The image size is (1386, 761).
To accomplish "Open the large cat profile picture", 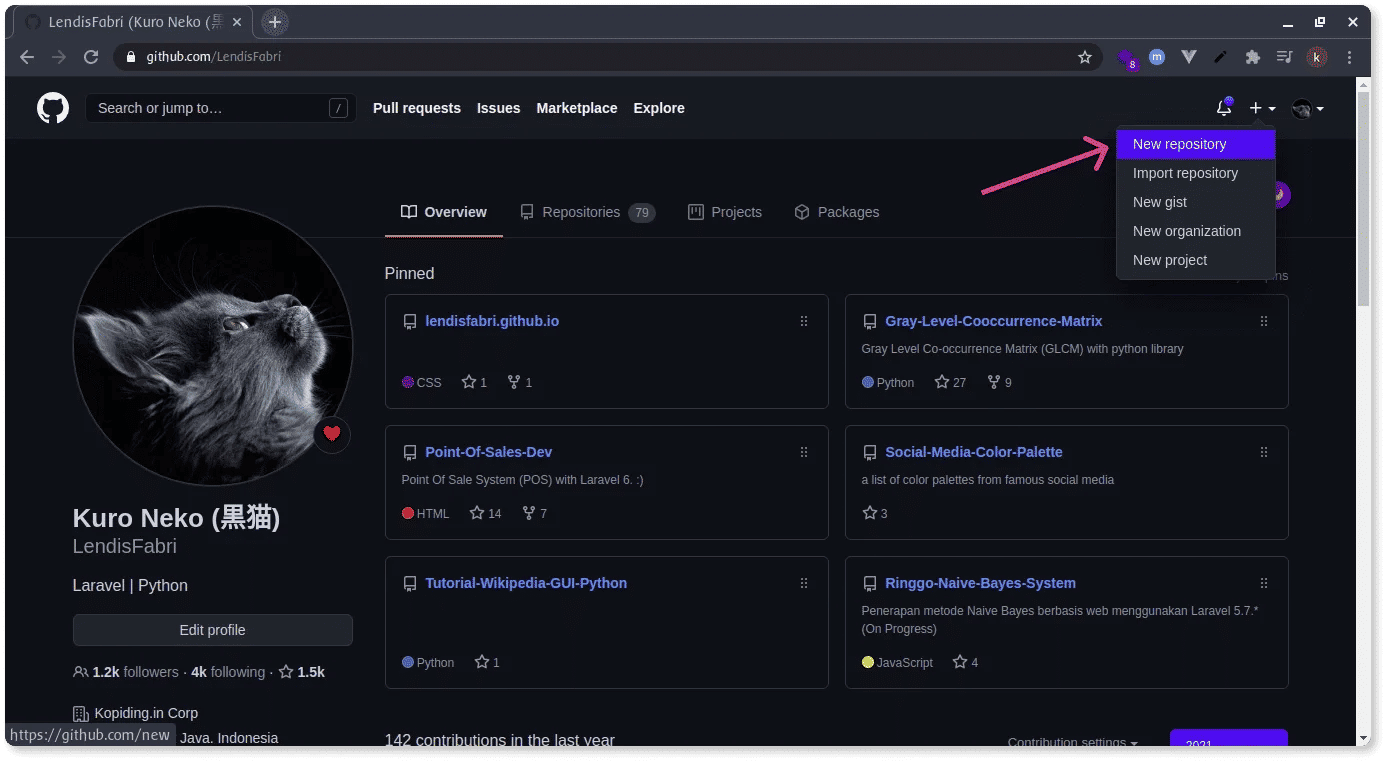I will (x=213, y=346).
